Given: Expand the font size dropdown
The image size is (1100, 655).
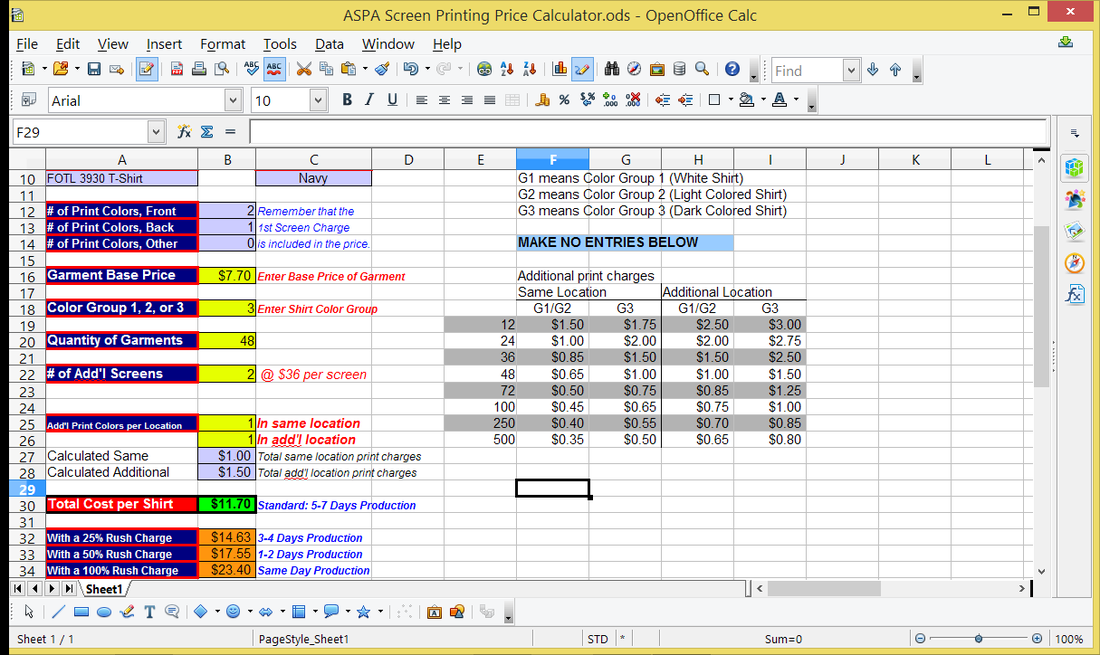Looking at the screenshot, I should 318,100.
